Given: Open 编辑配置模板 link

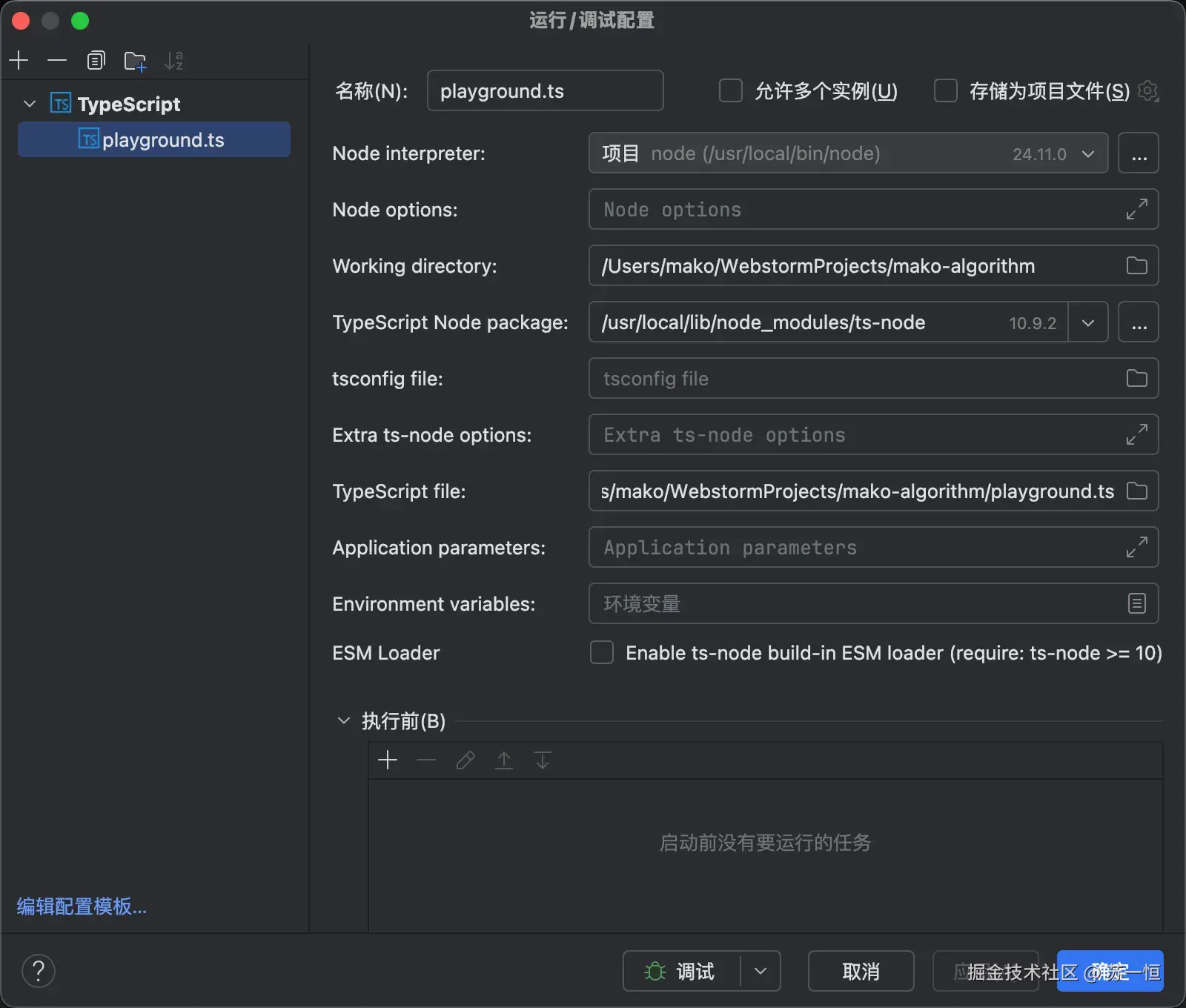Looking at the screenshot, I should click(82, 906).
